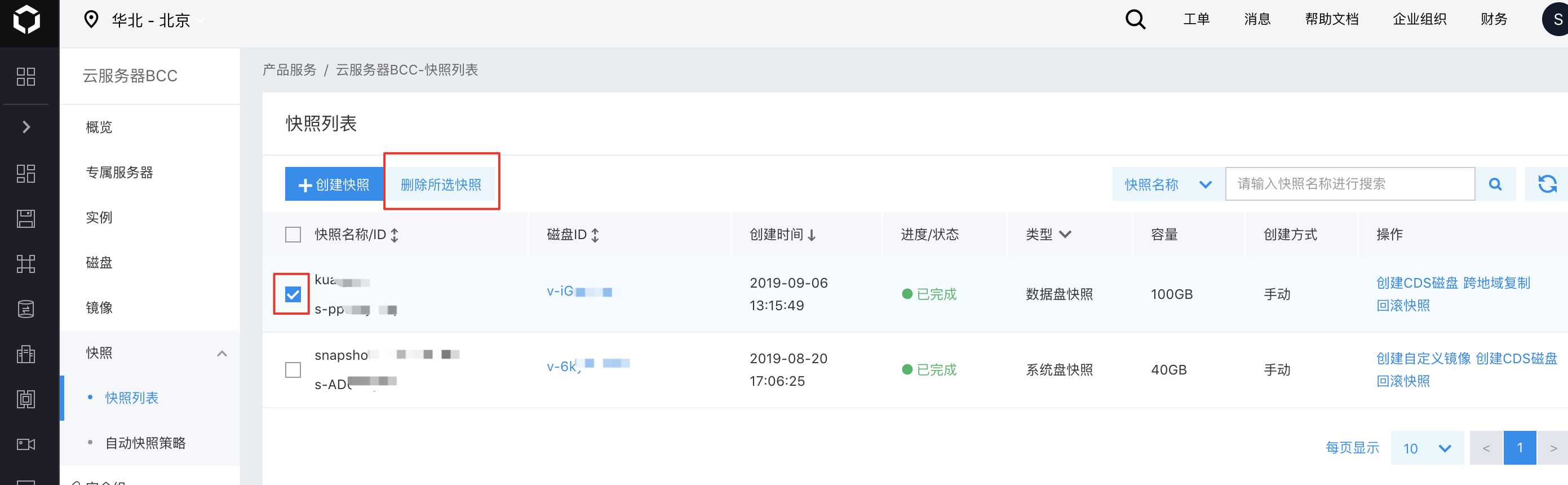Open 帮助文档 in top menu
The height and width of the screenshot is (485, 1568).
pyautogui.click(x=1331, y=19)
